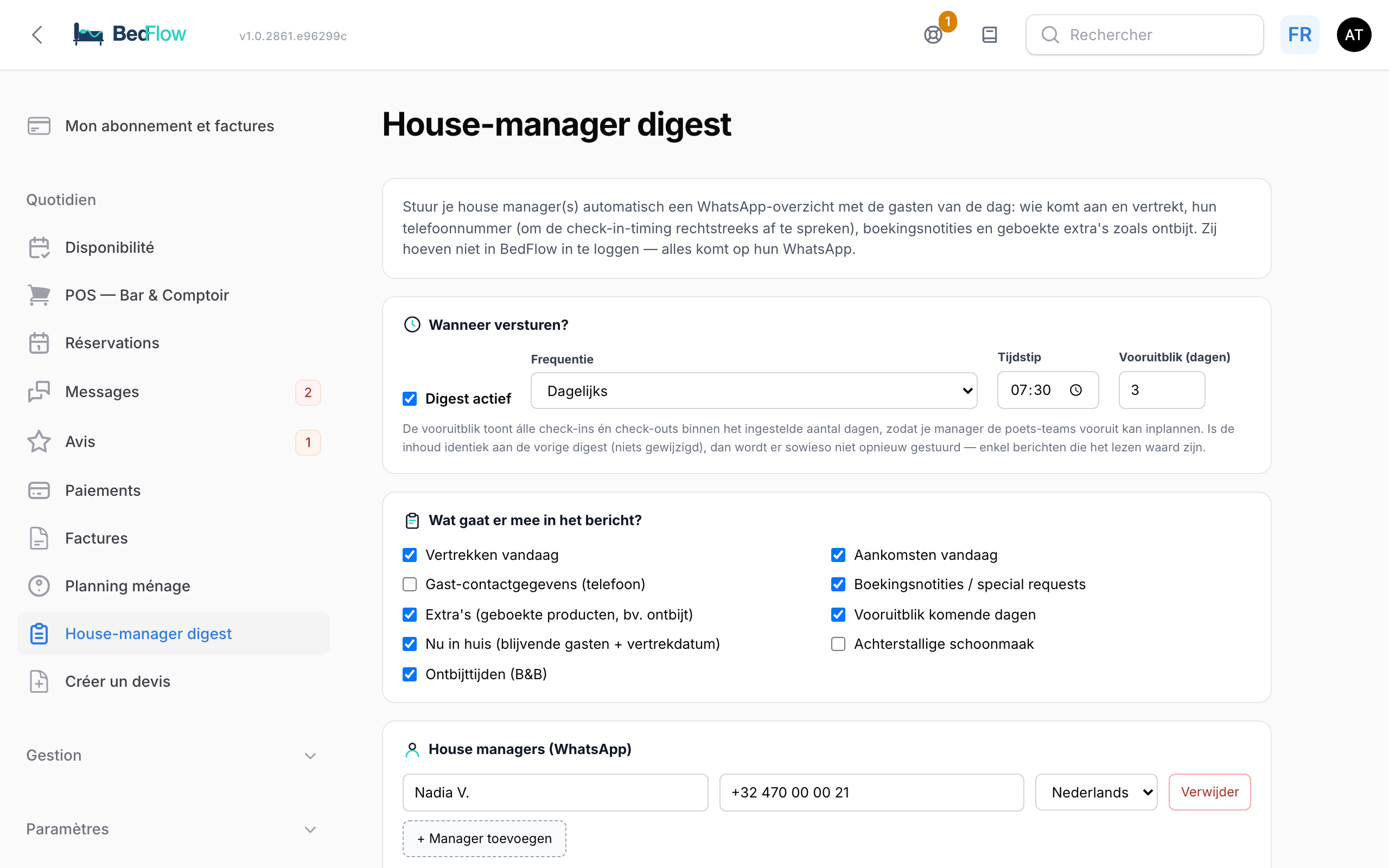Open the Nederlands language dropdown
The width and height of the screenshot is (1389, 868).
pyautogui.click(x=1096, y=792)
